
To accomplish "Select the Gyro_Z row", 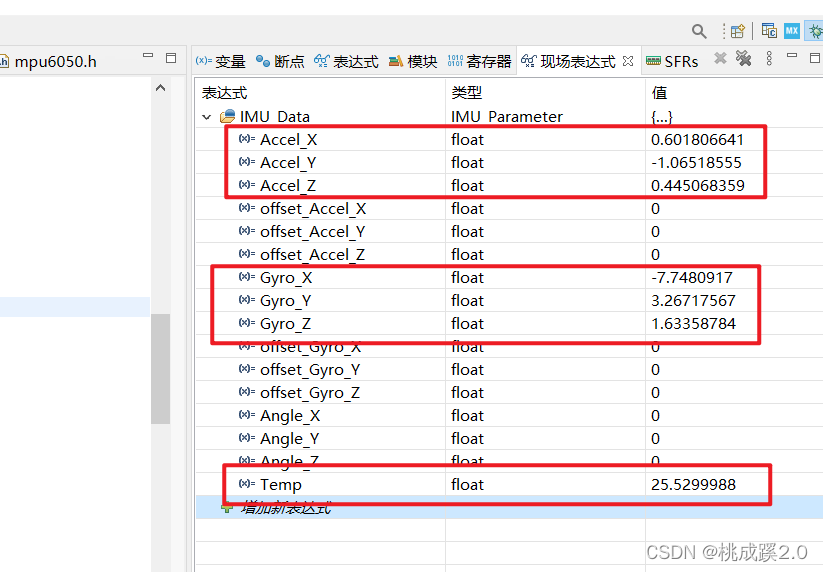I will pos(509,324).
